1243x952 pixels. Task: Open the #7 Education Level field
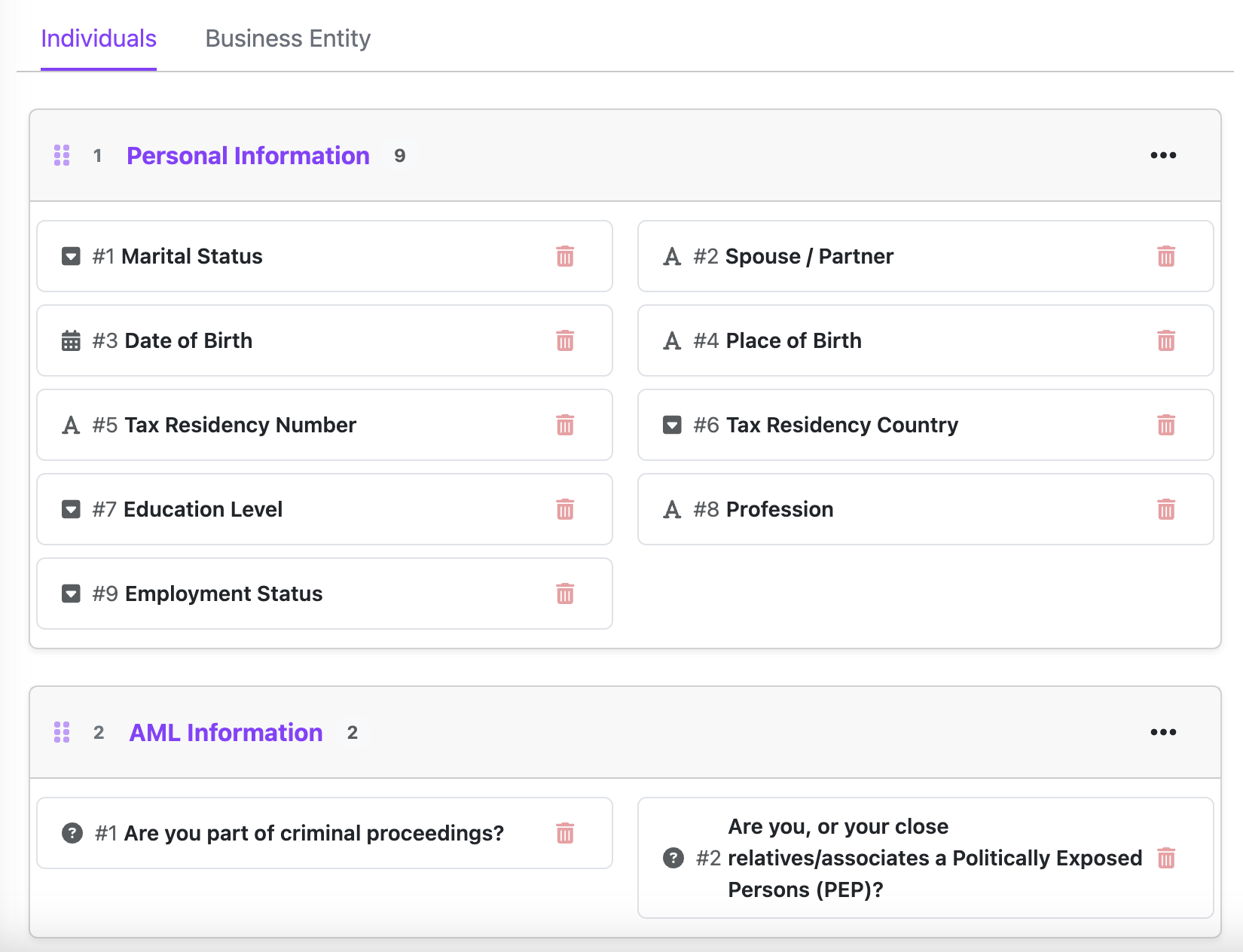325,509
